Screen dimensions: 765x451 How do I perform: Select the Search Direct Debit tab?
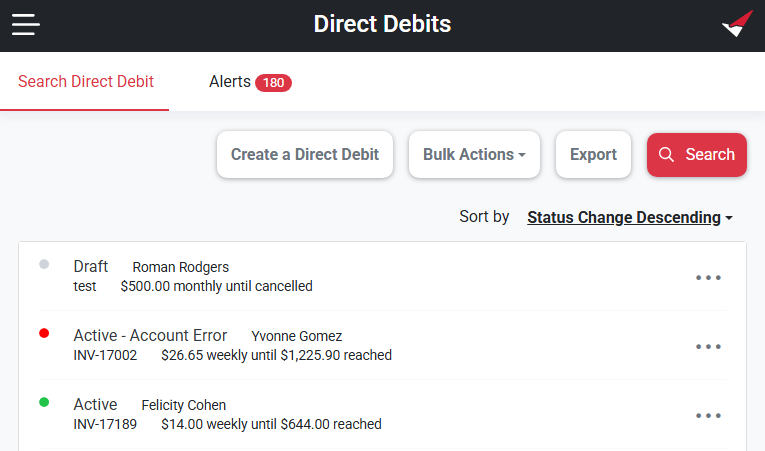[85, 82]
